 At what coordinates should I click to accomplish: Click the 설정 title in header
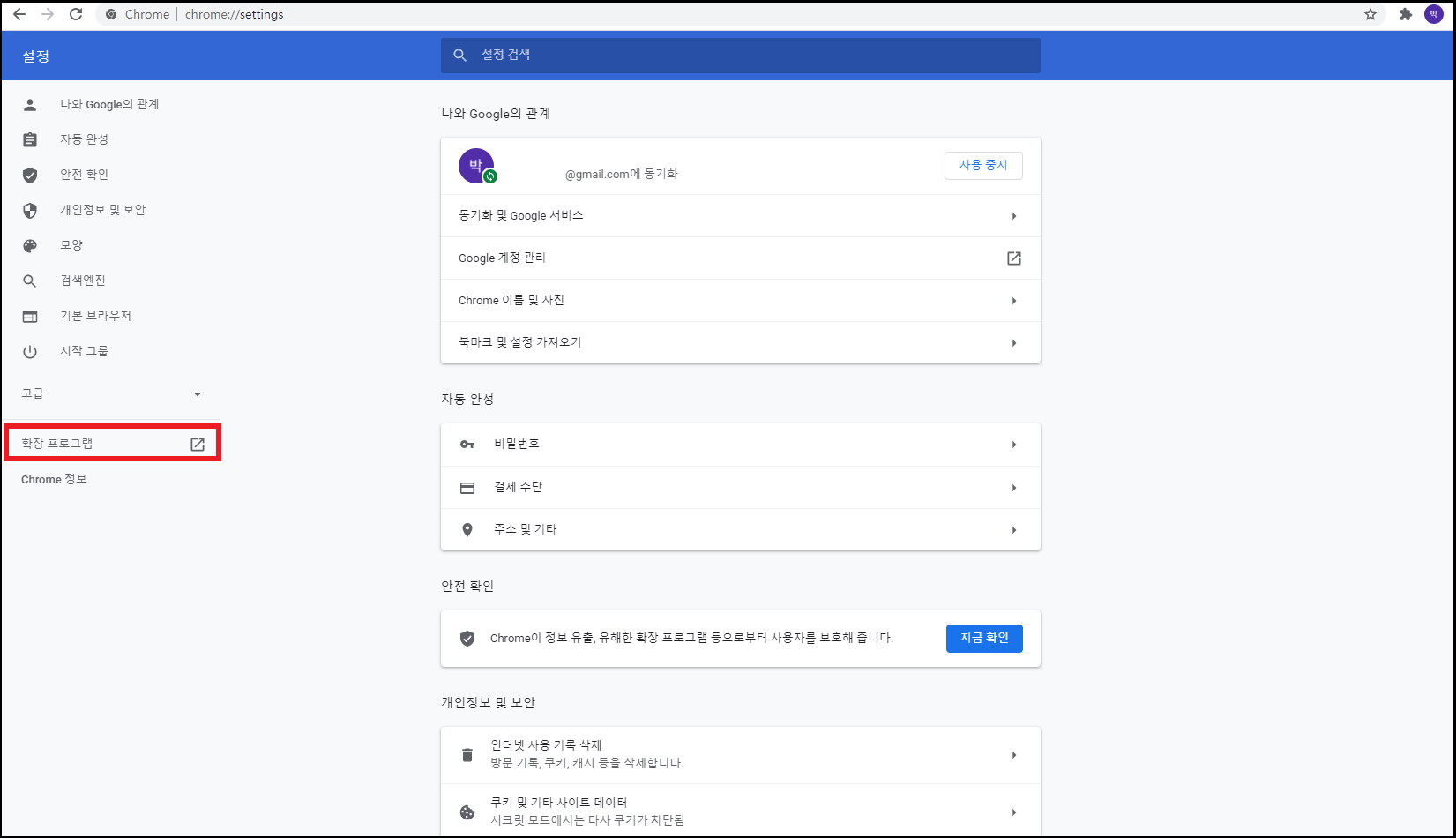tap(35, 56)
